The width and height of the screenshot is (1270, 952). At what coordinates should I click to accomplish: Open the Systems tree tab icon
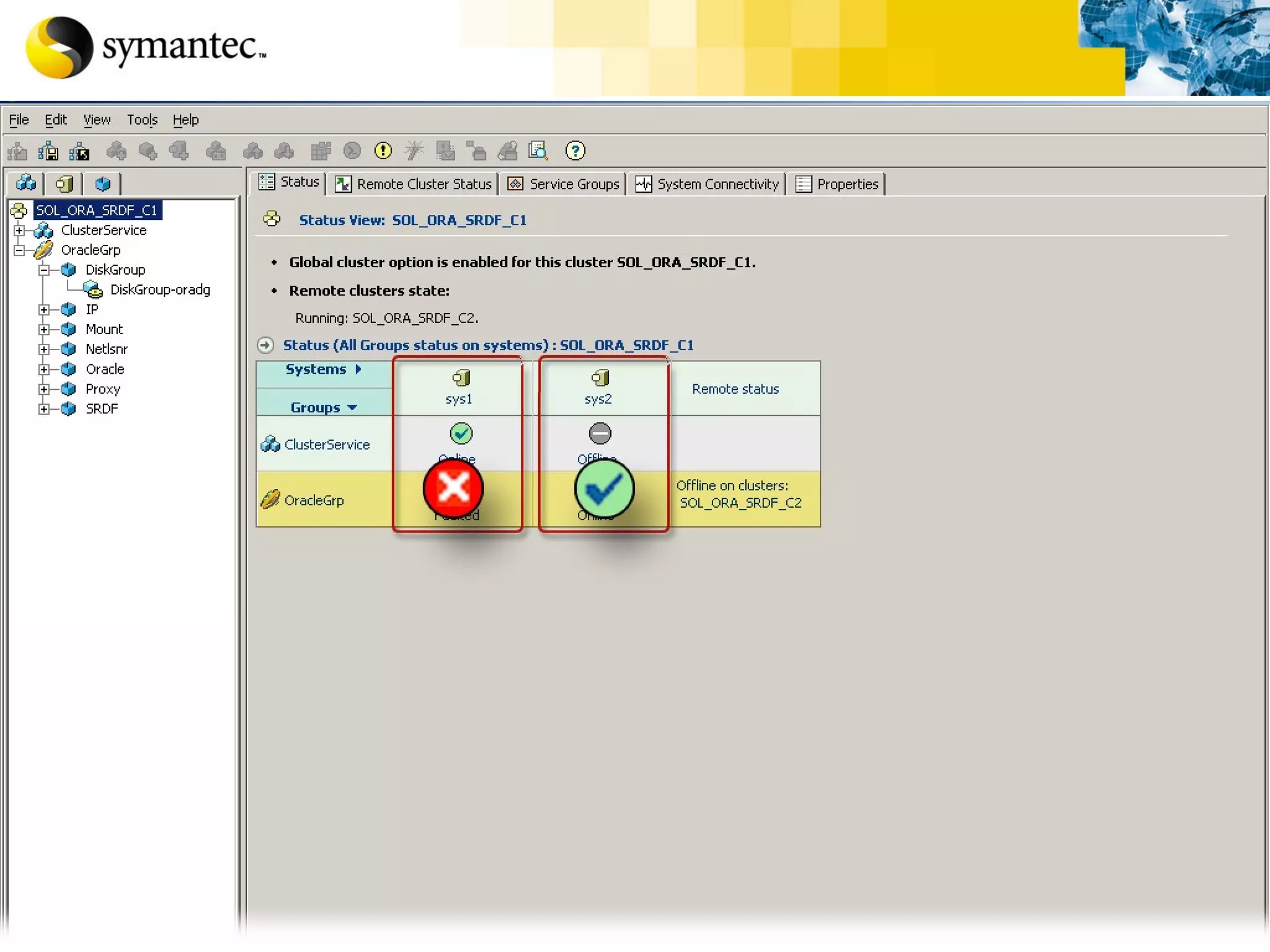(64, 183)
